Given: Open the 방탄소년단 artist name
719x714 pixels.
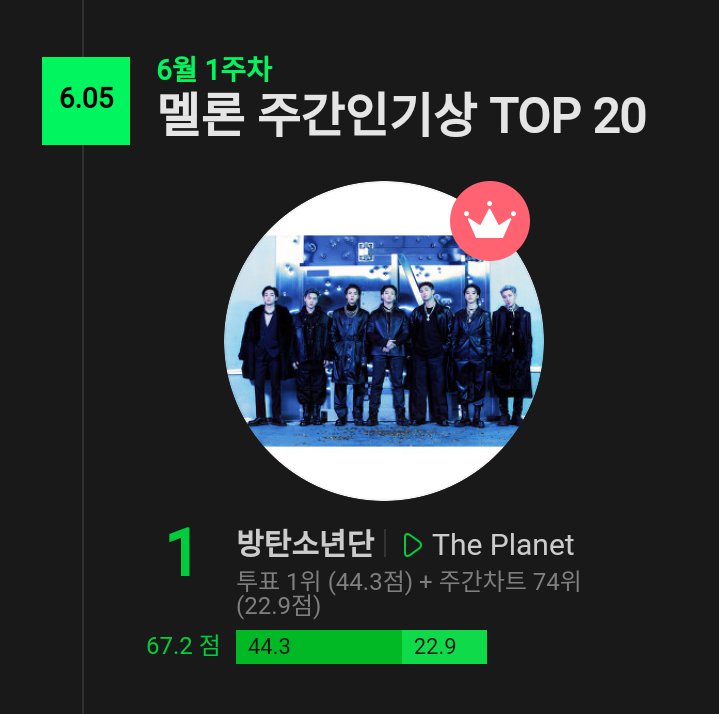Looking at the screenshot, I should coord(305,544).
